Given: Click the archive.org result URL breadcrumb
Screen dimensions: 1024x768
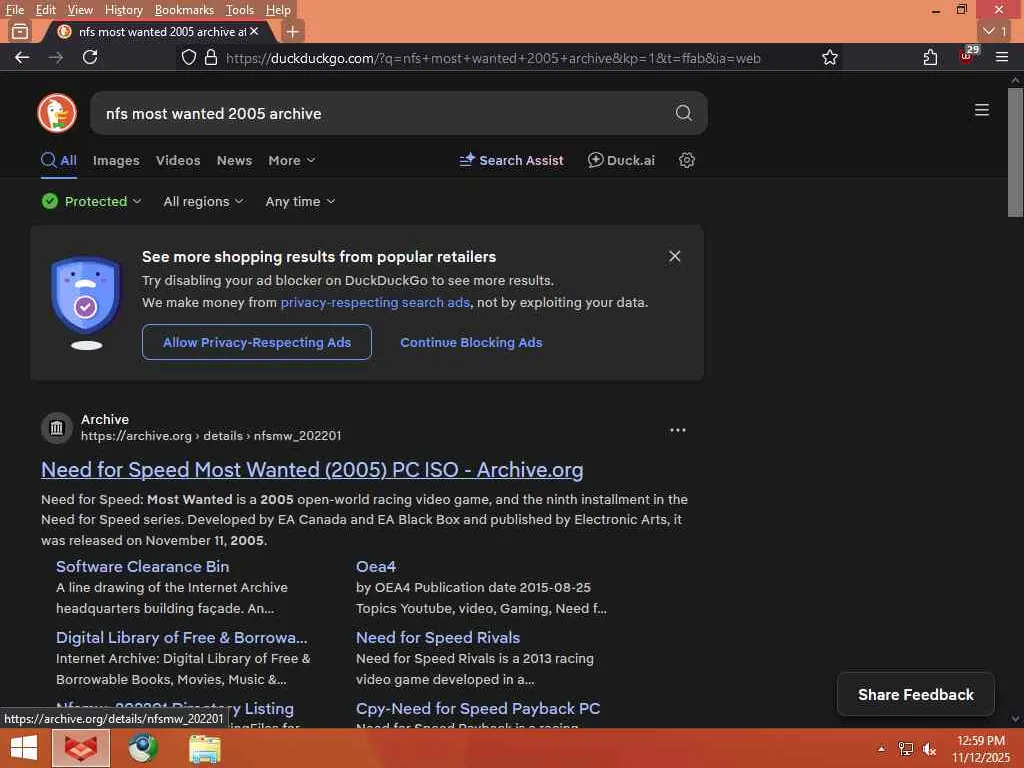Looking at the screenshot, I should pyautogui.click(x=211, y=436).
